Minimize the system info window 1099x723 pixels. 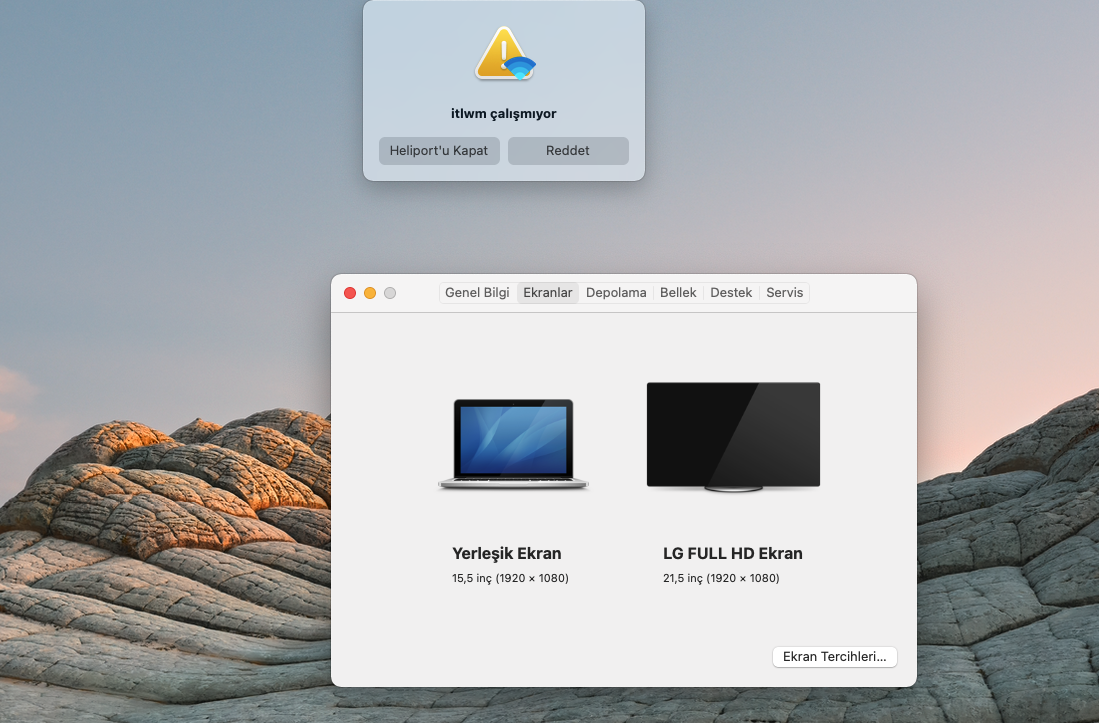click(370, 293)
